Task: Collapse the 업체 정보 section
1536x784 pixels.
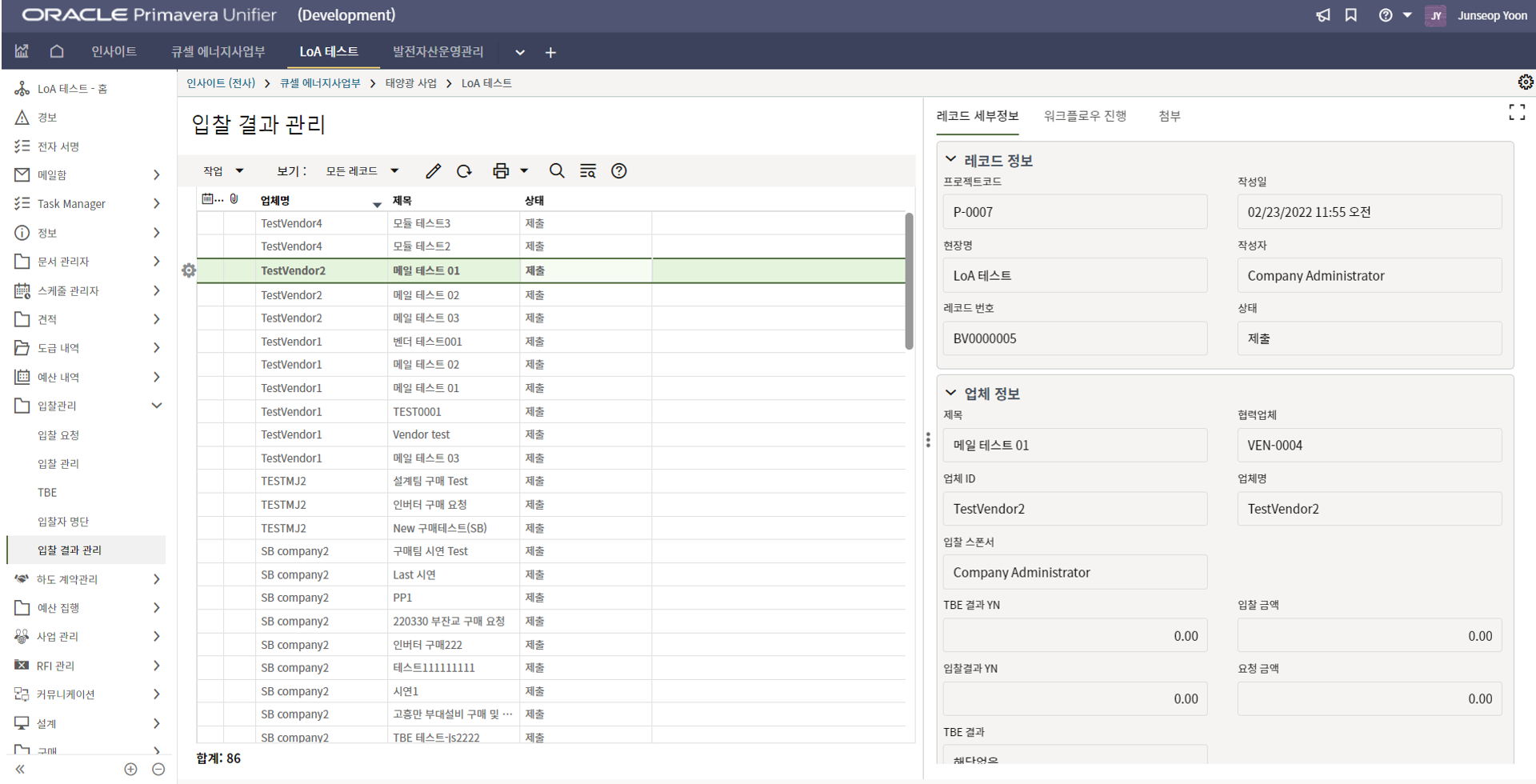Action: click(x=950, y=393)
